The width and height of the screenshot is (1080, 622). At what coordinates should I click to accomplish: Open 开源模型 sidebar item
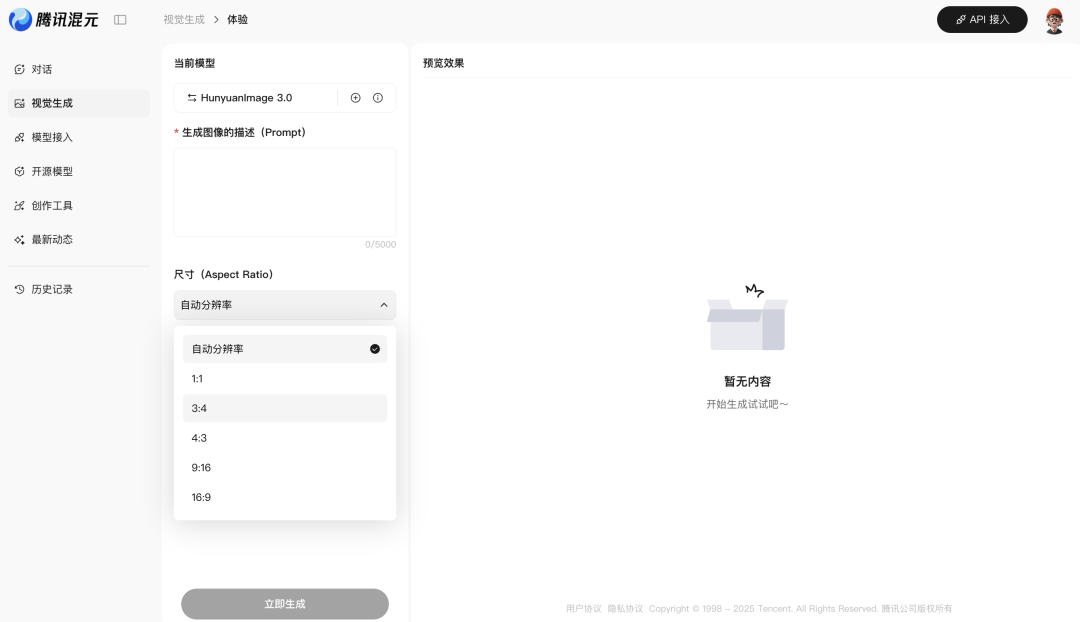pos(52,171)
